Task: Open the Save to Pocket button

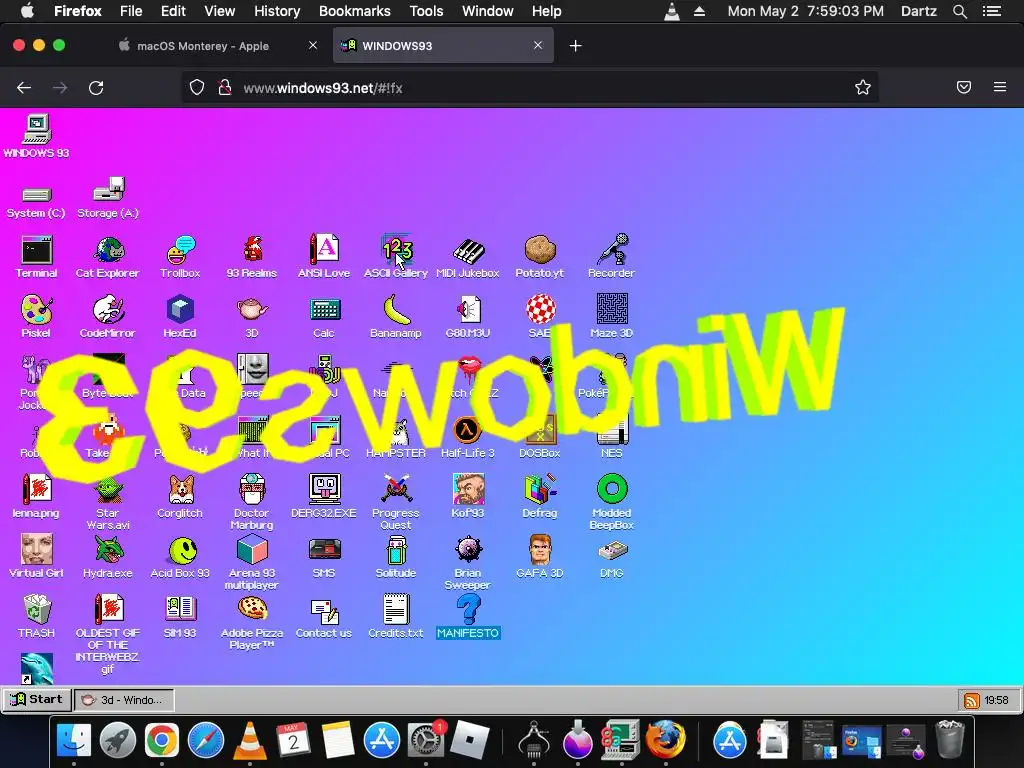Action: click(964, 87)
